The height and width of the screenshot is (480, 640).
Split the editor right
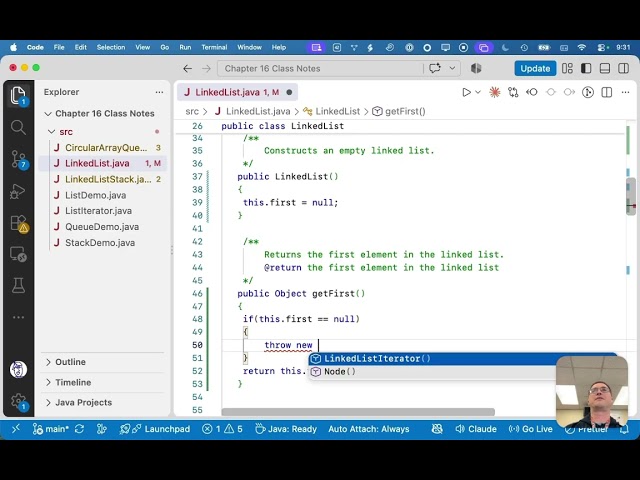click(x=607, y=93)
